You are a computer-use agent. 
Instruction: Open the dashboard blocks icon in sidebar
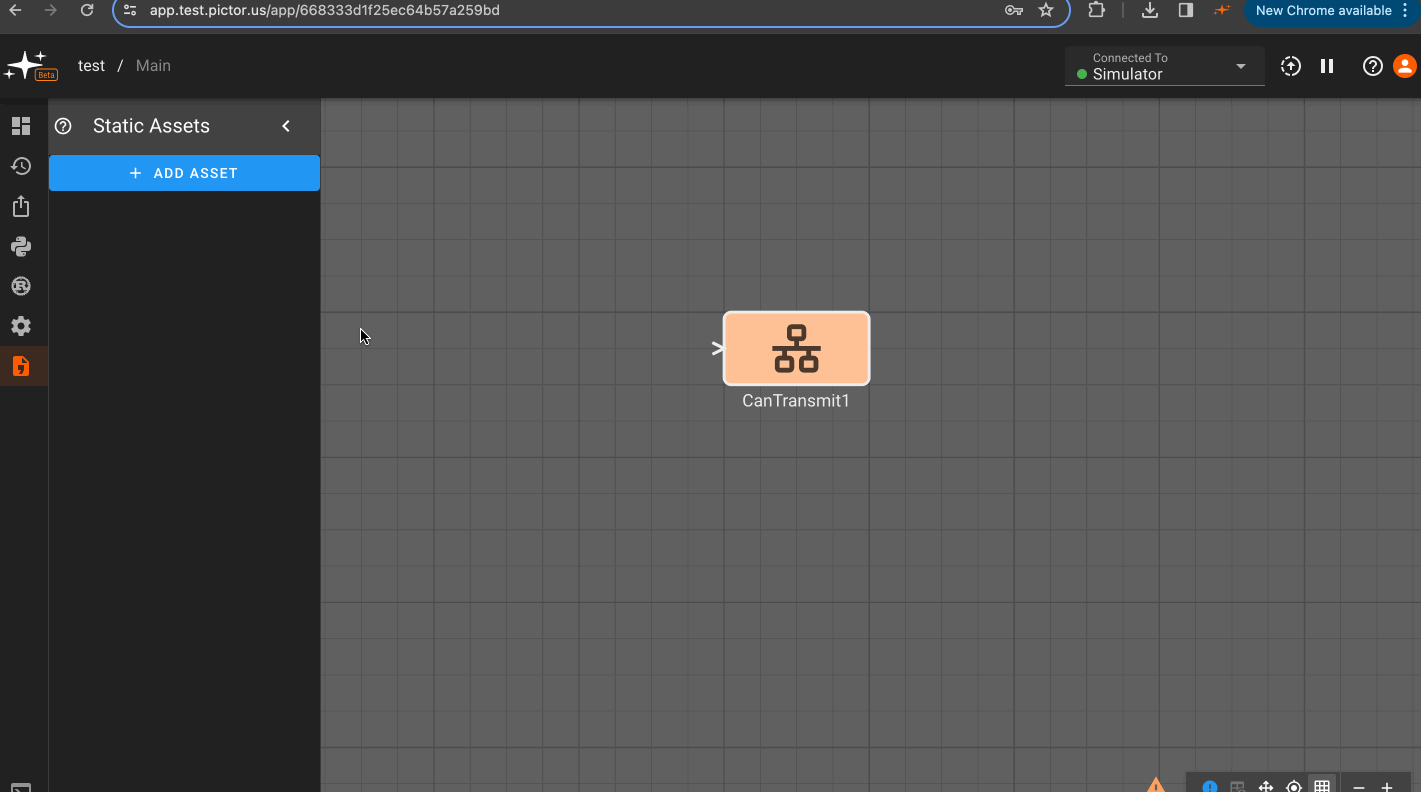(x=21, y=126)
